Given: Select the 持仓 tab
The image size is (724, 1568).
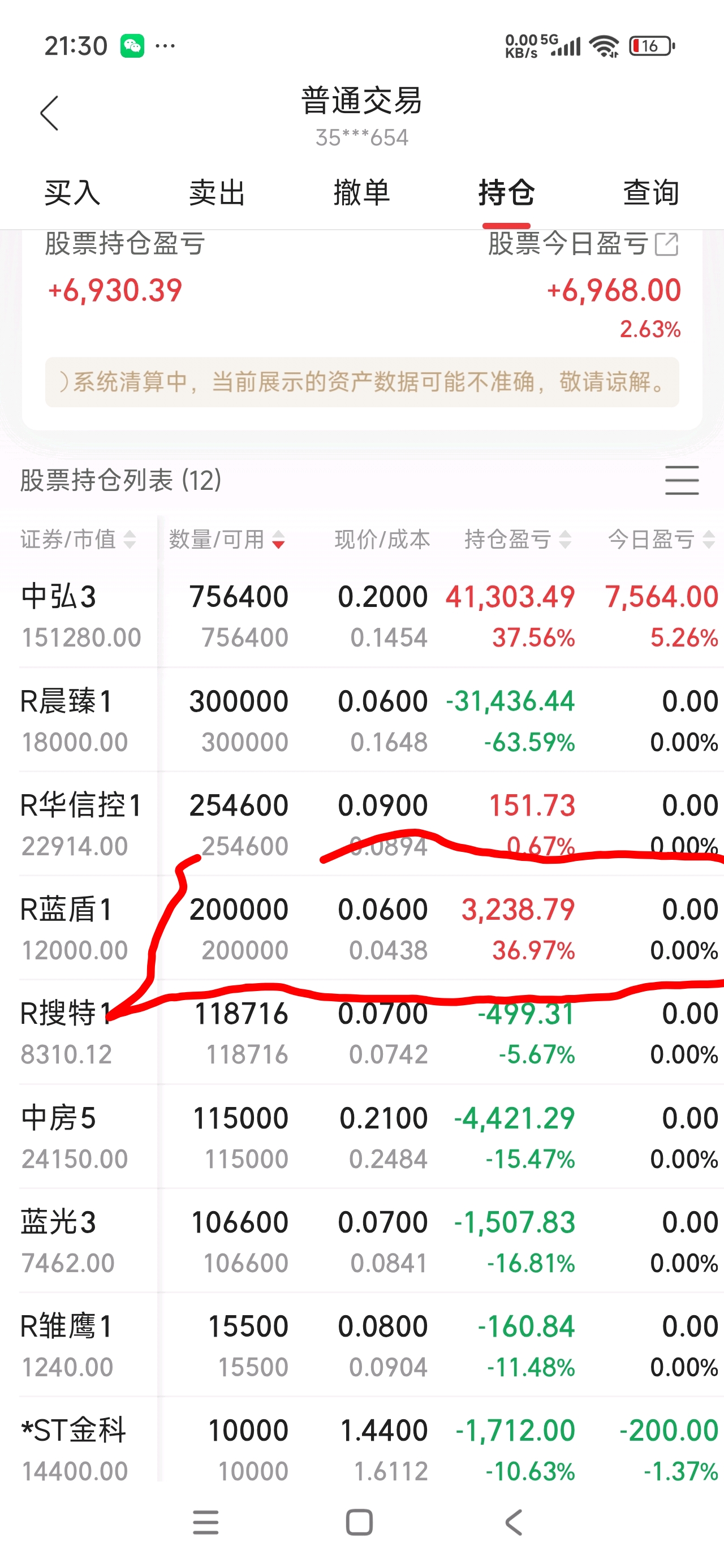Looking at the screenshot, I should click(507, 193).
